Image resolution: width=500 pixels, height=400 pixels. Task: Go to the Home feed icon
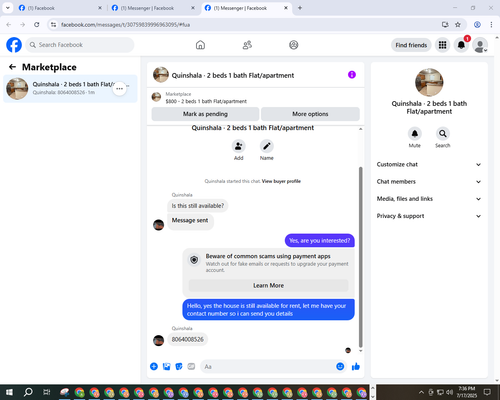click(x=200, y=45)
